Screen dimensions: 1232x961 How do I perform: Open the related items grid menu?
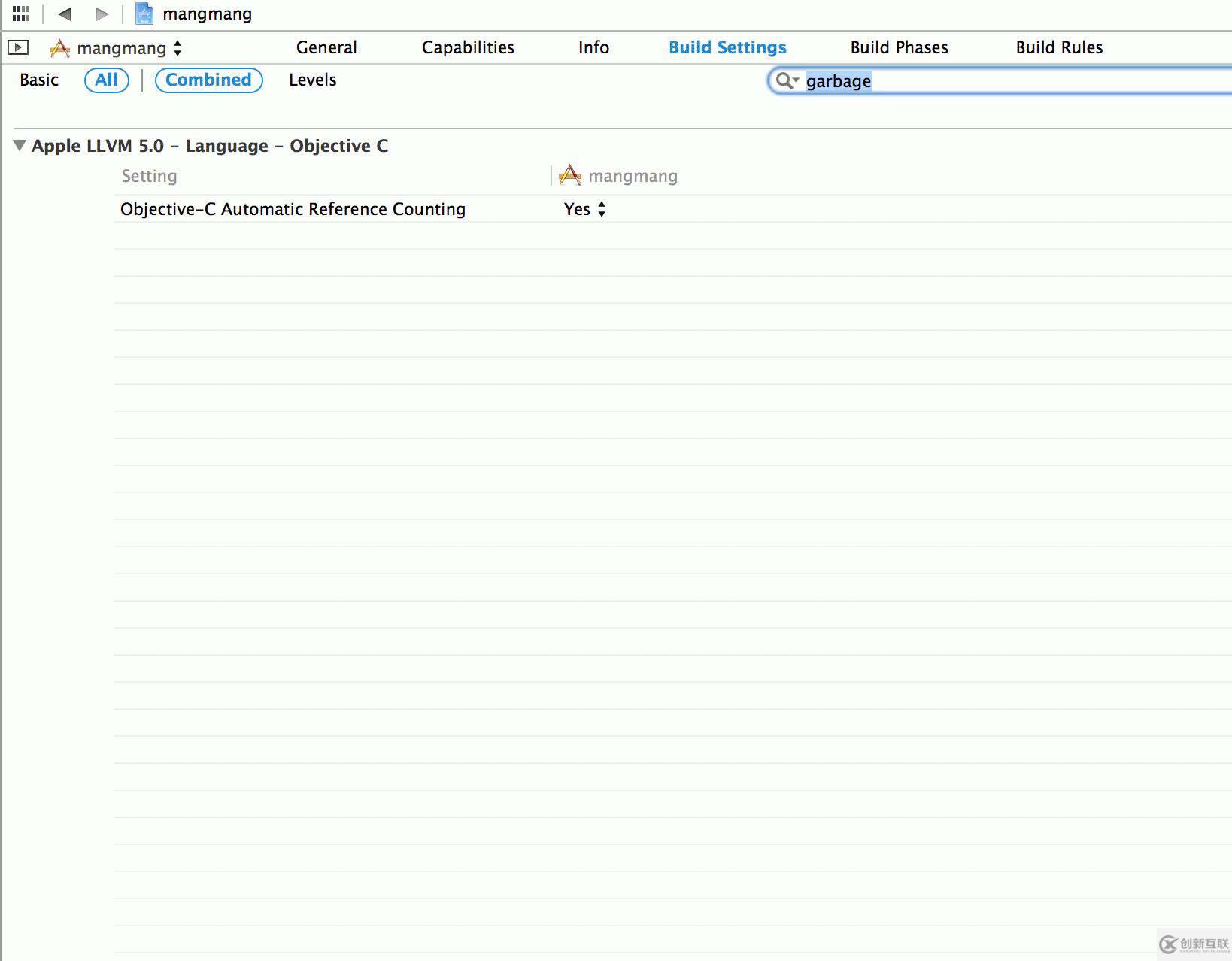click(21, 14)
